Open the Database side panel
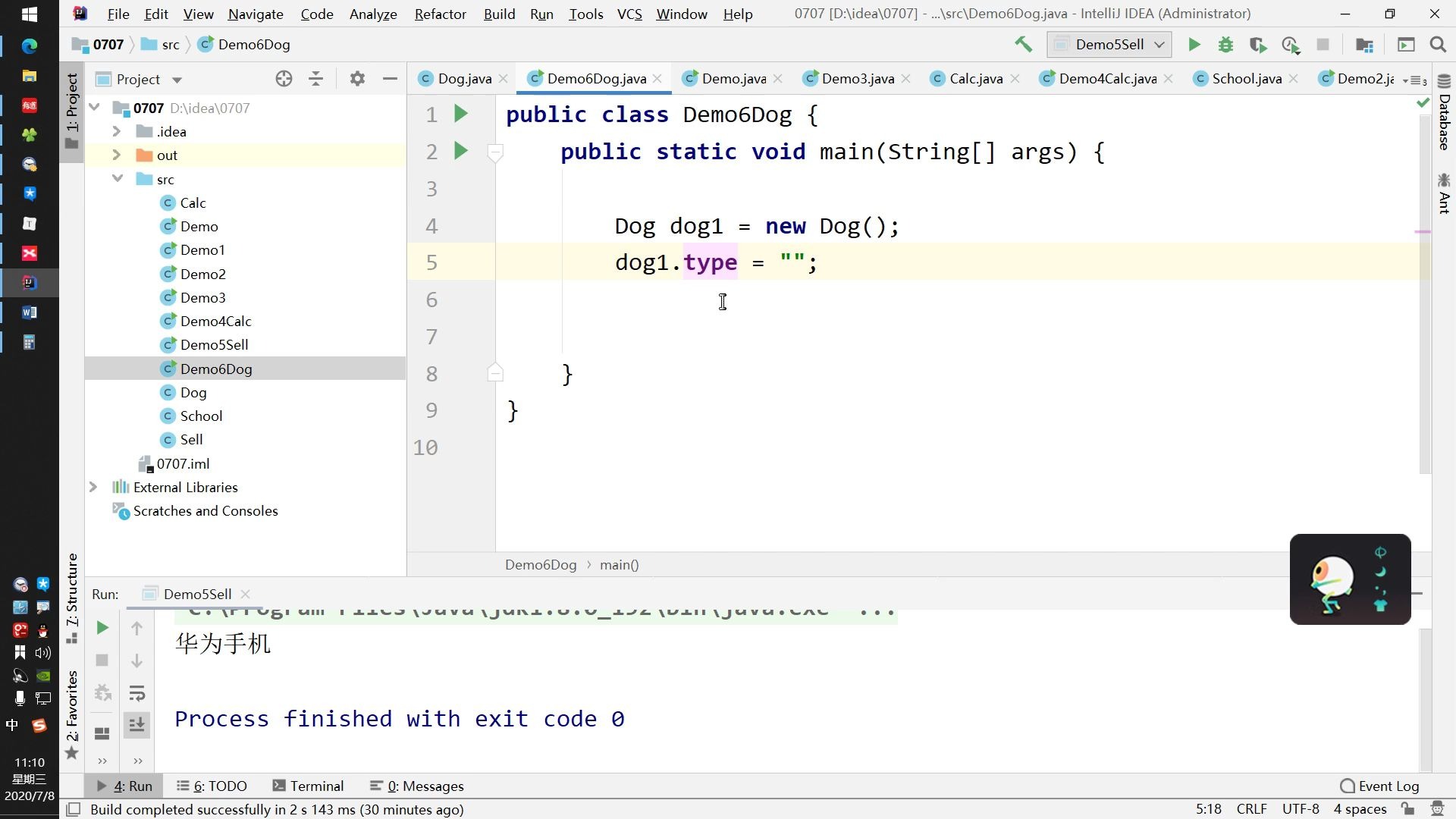1456x819 pixels. pyautogui.click(x=1444, y=114)
